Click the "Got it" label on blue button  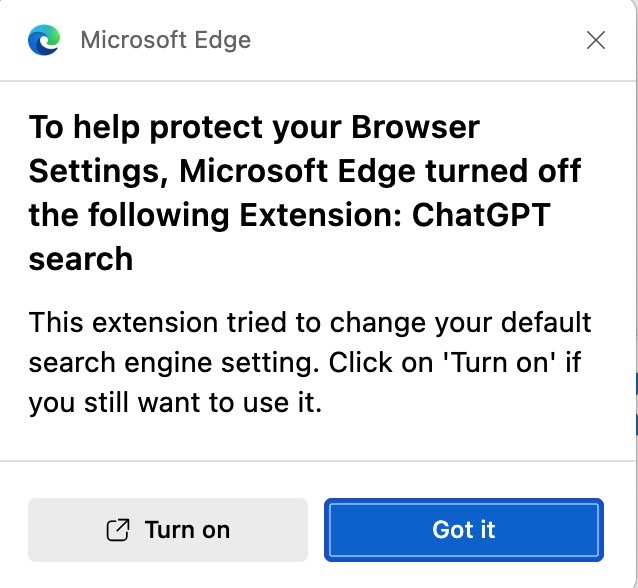(464, 530)
